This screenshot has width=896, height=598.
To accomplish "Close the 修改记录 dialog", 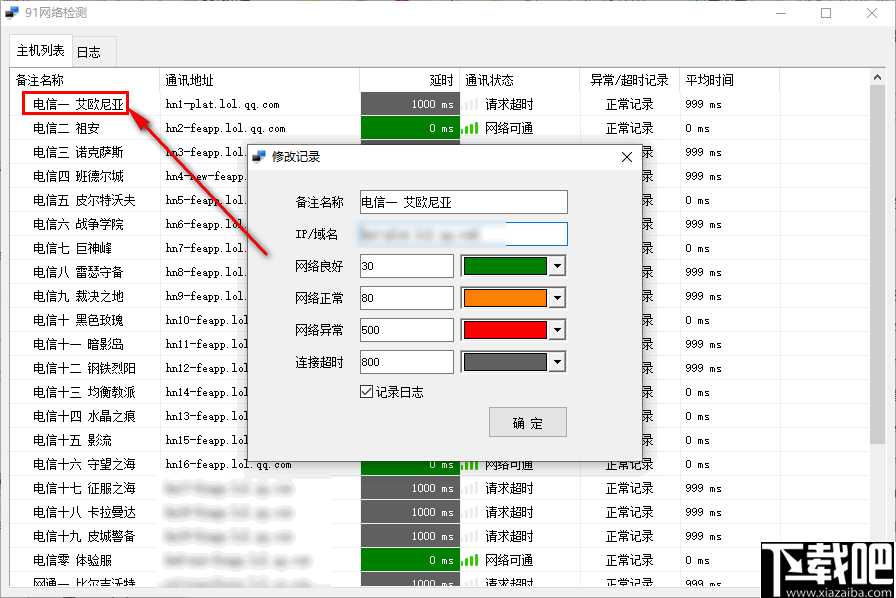I will (627, 157).
